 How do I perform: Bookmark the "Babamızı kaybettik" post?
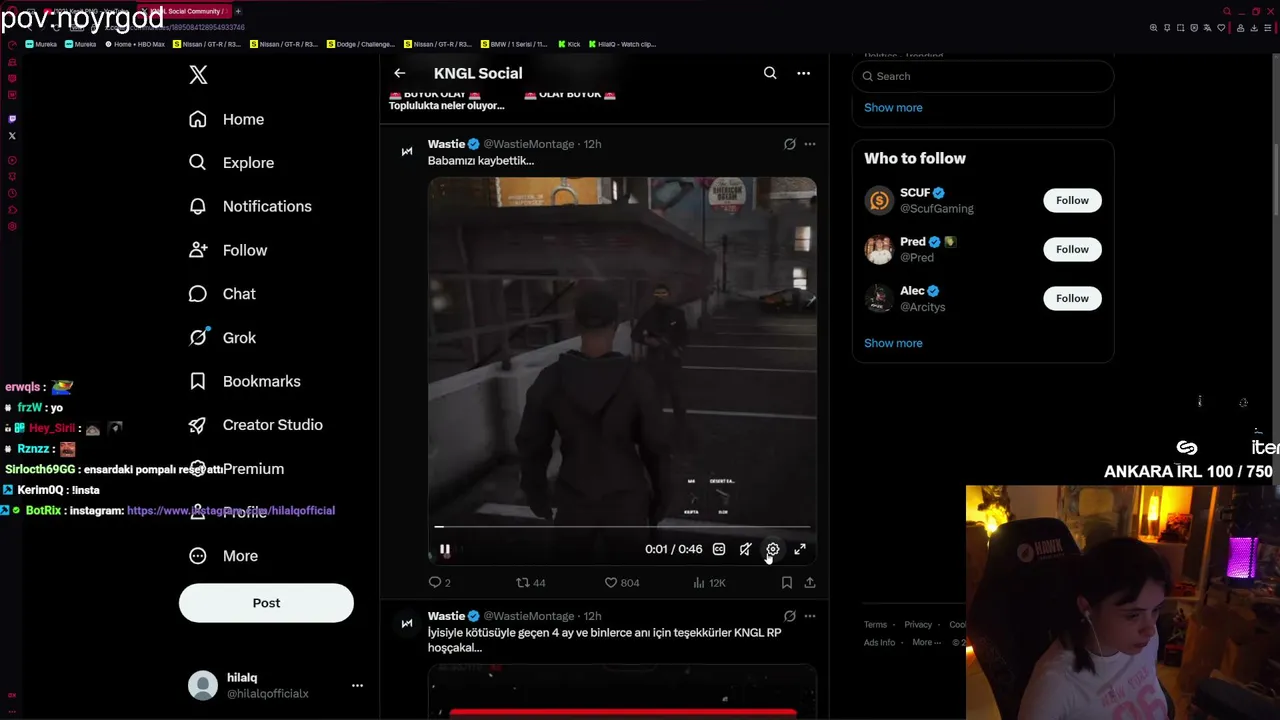pyautogui.click(x=787, y=582)
